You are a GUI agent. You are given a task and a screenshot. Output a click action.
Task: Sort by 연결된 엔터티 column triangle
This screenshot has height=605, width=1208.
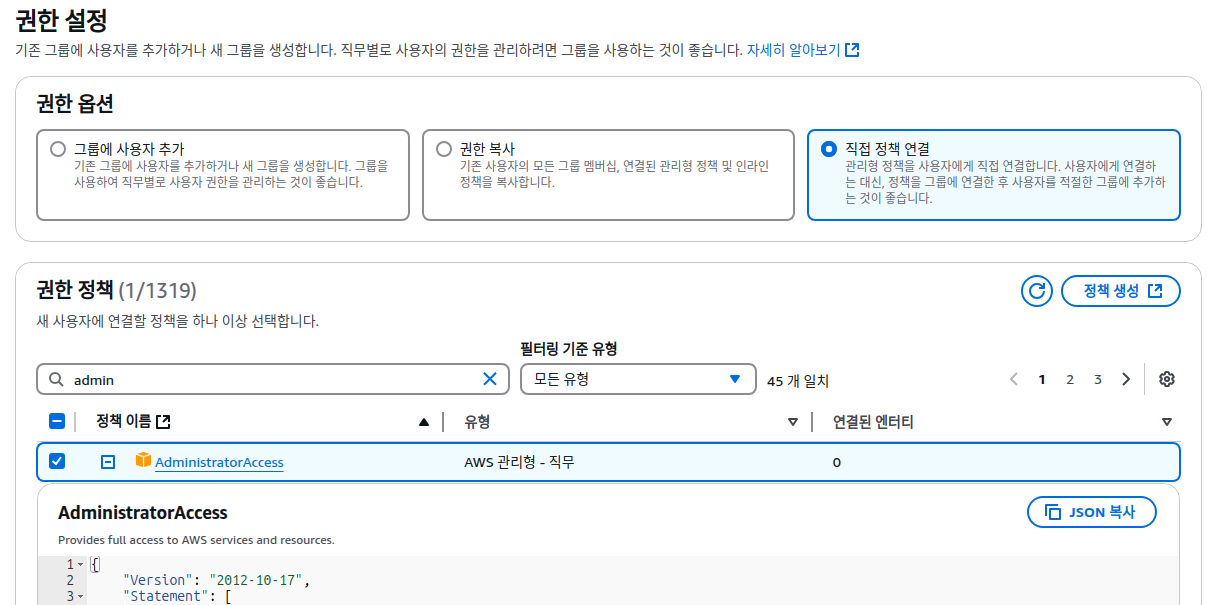coord(1167,422)
